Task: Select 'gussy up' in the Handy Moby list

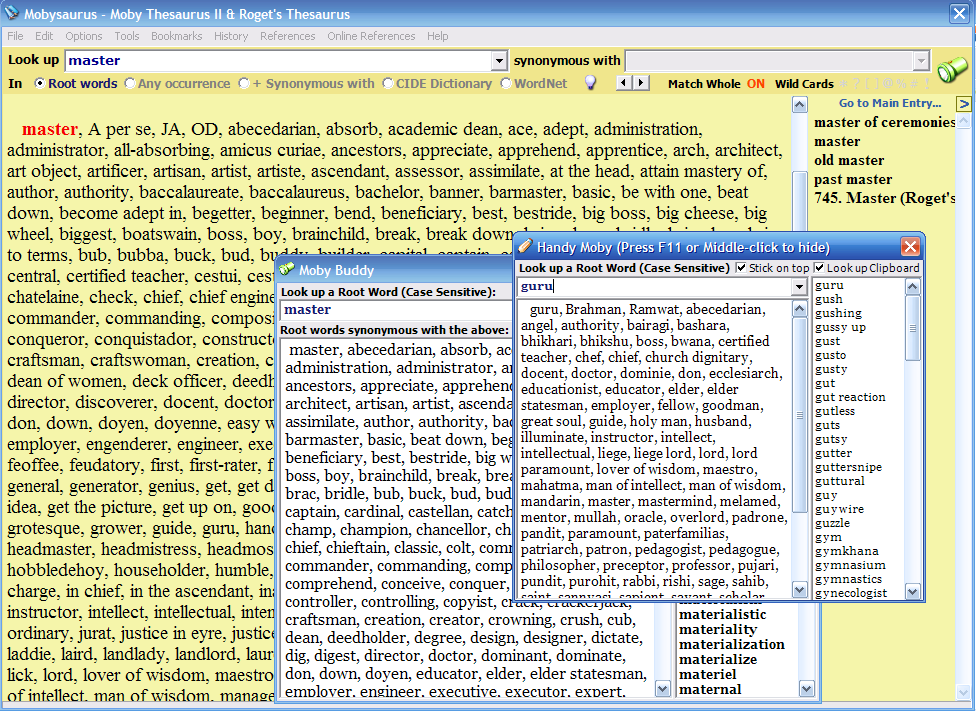Action: pyautogui.click(x=840, y=327)
